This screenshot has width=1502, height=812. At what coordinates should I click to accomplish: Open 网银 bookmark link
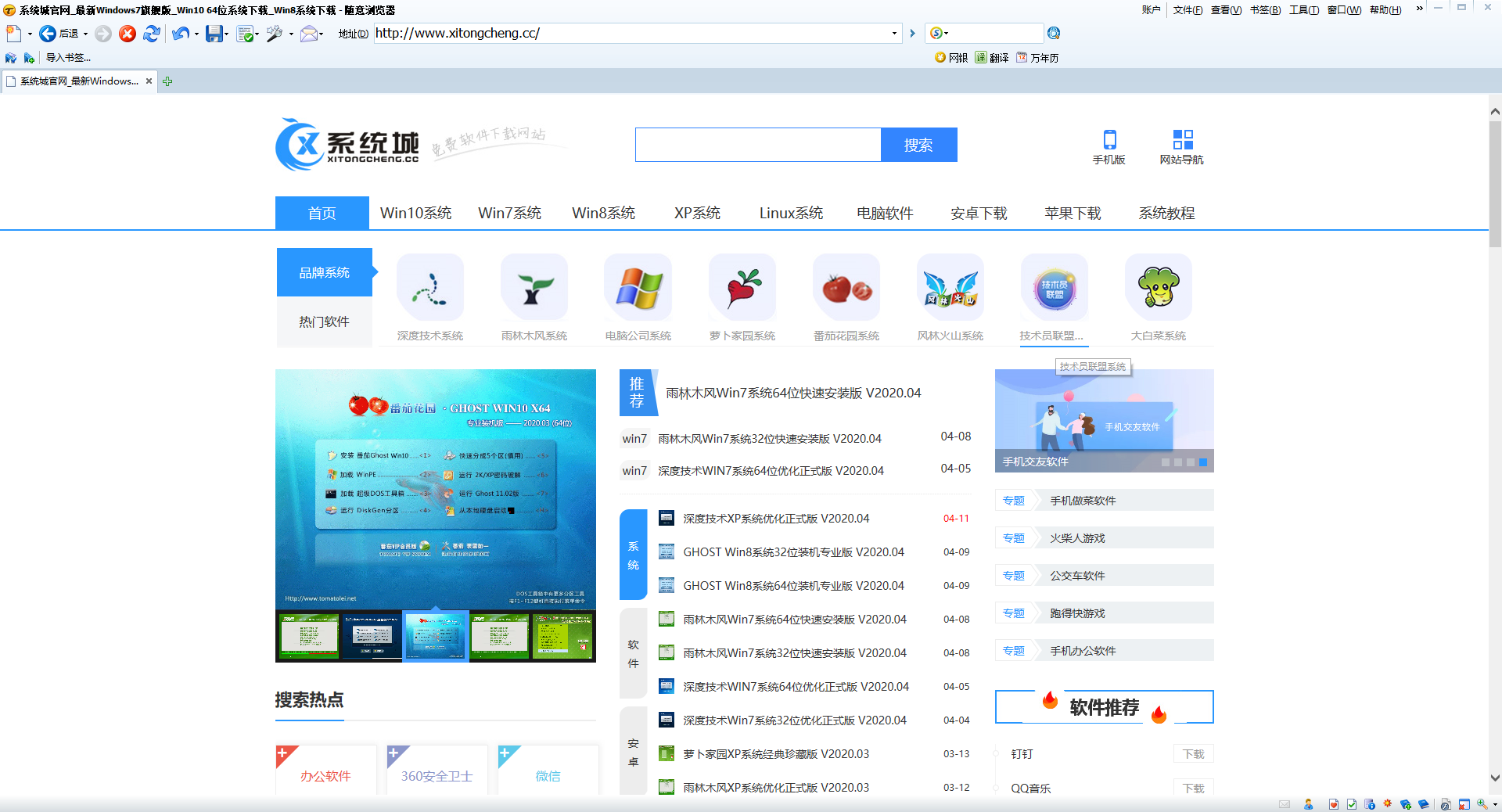pos(952,58)
